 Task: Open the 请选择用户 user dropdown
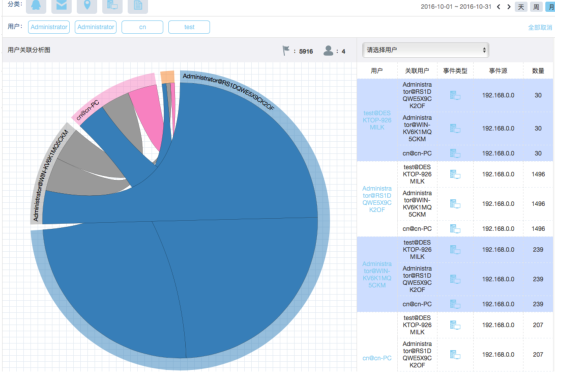click(x=426, y=50)
